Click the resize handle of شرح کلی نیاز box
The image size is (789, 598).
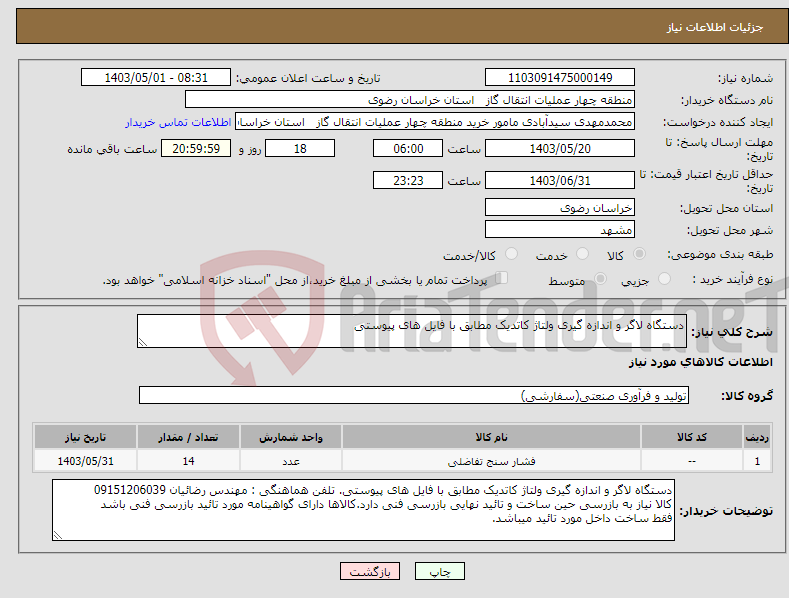[143, 342]
